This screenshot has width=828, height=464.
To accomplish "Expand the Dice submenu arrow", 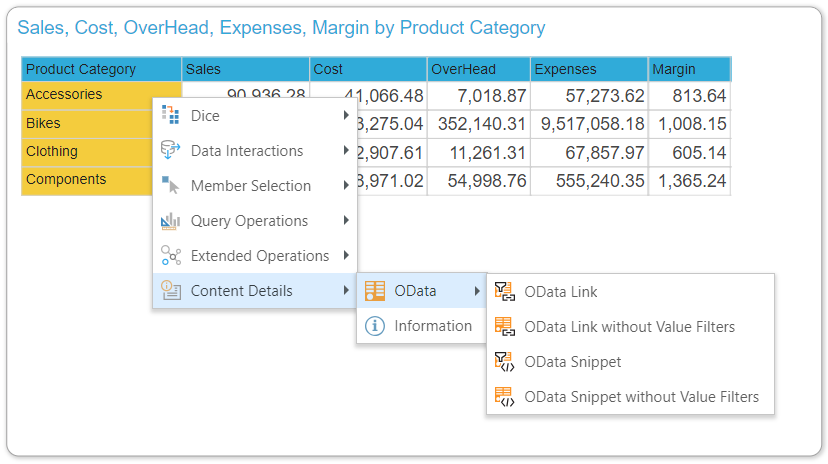I will [346, 116].
